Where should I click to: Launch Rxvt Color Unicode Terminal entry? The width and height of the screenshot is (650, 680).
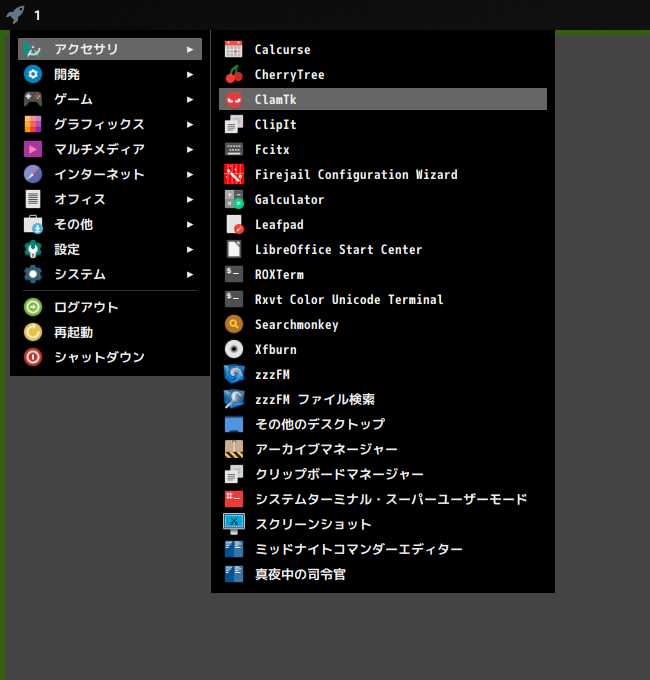383,299
